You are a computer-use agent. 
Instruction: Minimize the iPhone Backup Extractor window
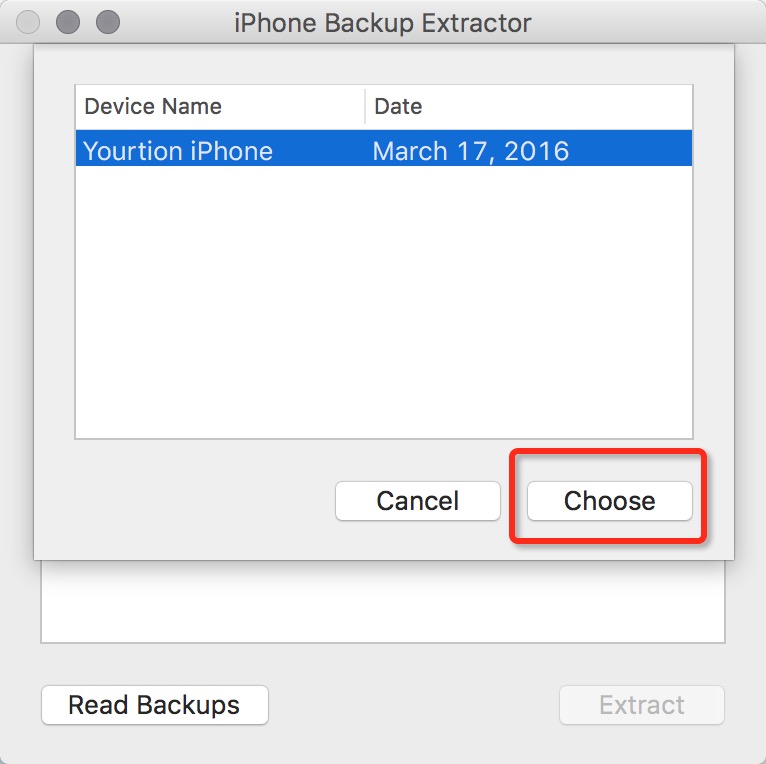tap(68, 21)
